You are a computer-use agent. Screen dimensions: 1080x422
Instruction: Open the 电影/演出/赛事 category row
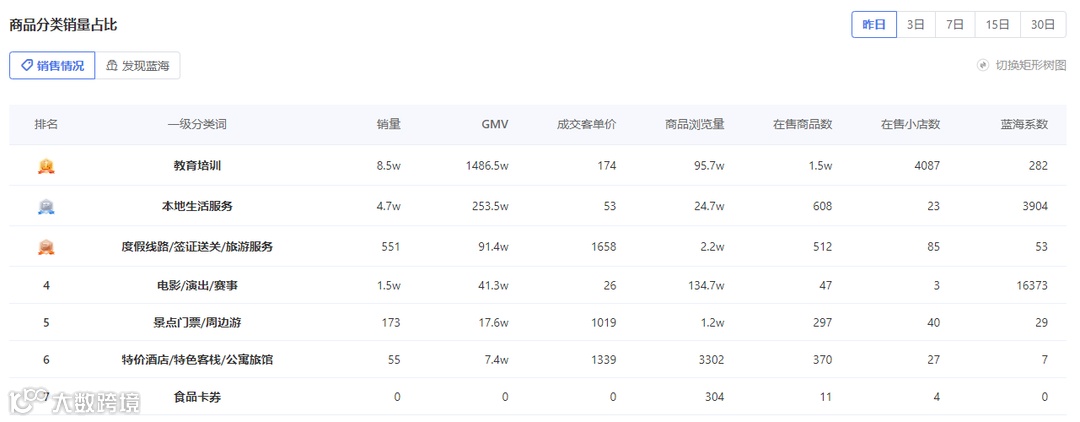point(537,285)
